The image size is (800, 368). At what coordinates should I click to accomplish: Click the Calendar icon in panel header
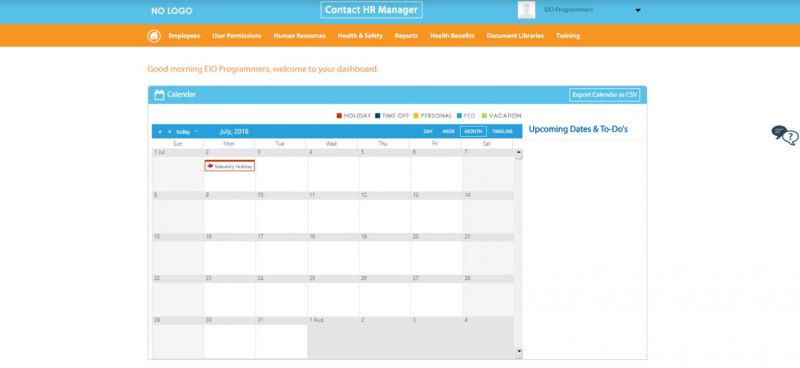tap(159, 94)
